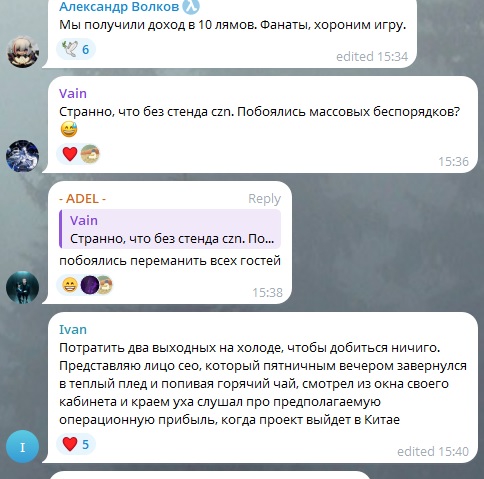Open the sender name Александр Волков
Image resolution: width=484 pixels, height=479 pixels.
(119, 6)
